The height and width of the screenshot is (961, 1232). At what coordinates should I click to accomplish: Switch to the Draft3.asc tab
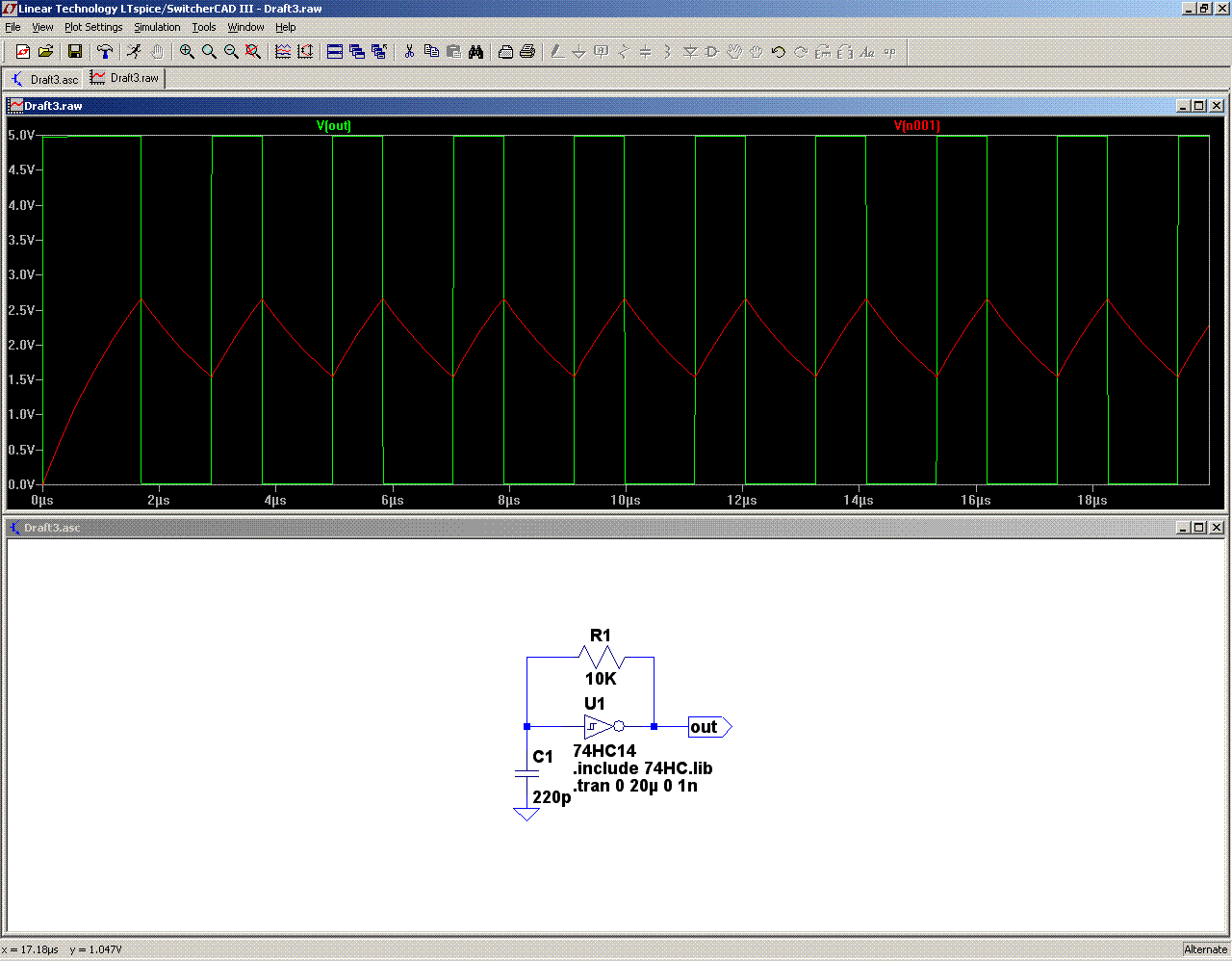click(44, 79)
